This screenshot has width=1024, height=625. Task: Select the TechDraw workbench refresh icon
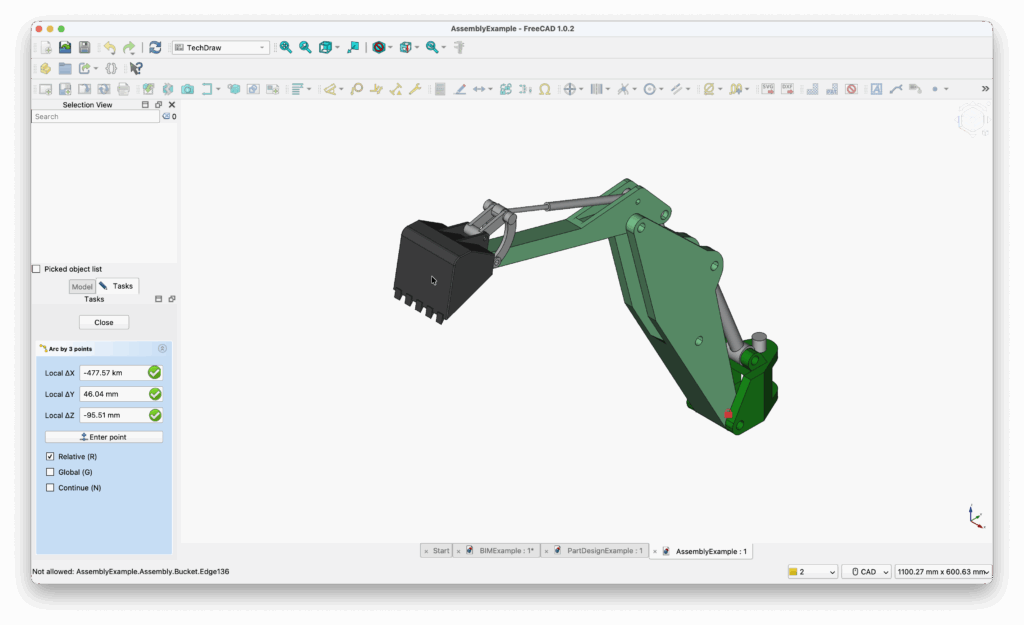155,46
